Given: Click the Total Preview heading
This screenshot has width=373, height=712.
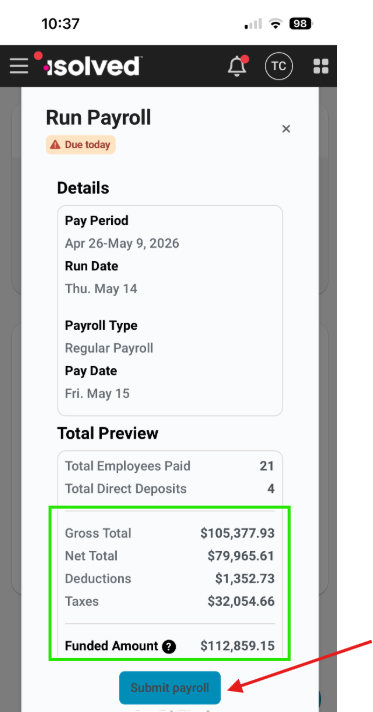Looking at the screenshot, I should (x=108, y=434).
